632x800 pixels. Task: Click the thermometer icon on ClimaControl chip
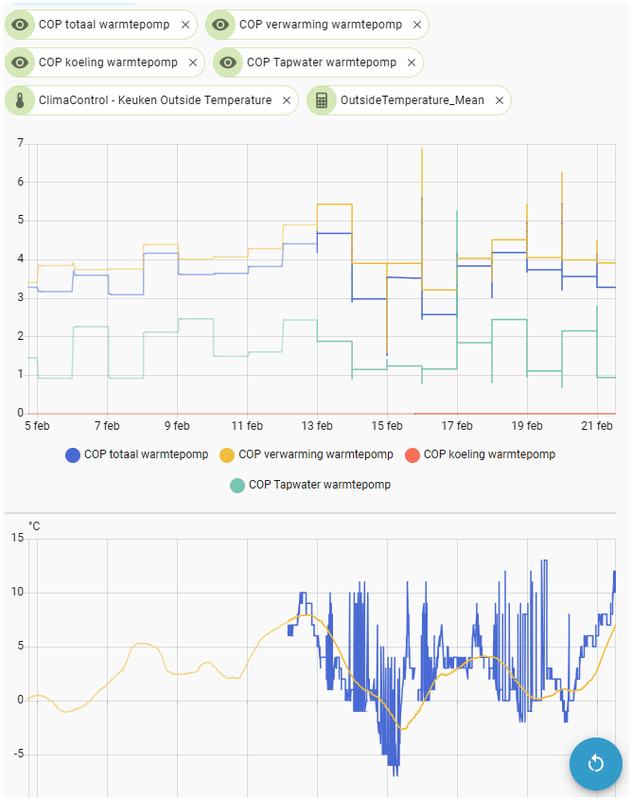pyautogui.click(x=22, y=100)
